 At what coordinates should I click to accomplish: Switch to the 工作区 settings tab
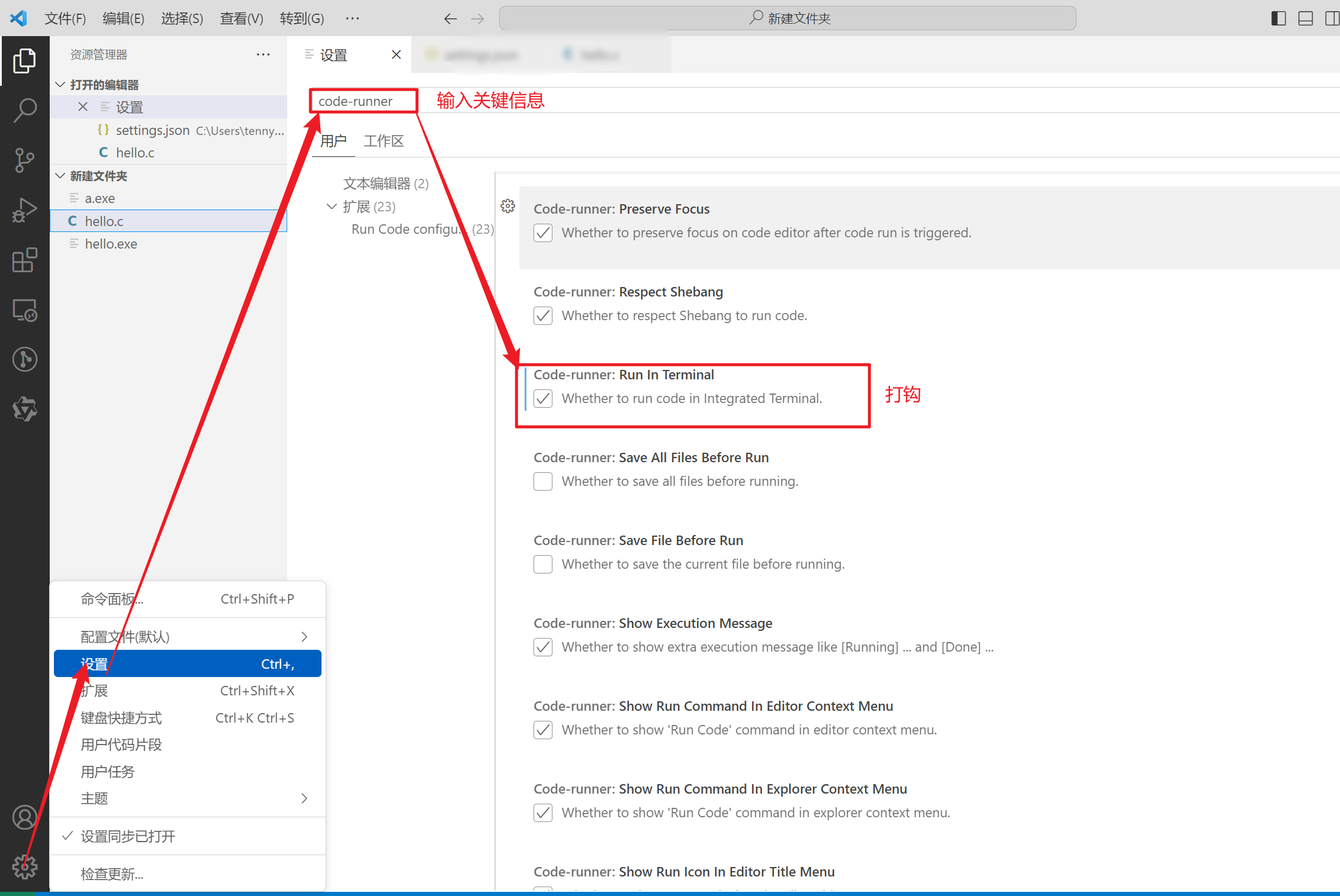384,141
